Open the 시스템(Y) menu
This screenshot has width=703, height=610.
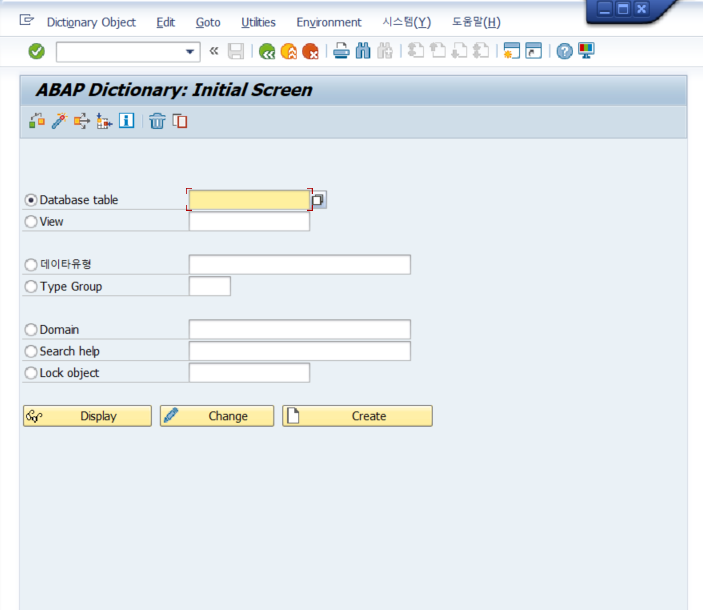point(407,22)
